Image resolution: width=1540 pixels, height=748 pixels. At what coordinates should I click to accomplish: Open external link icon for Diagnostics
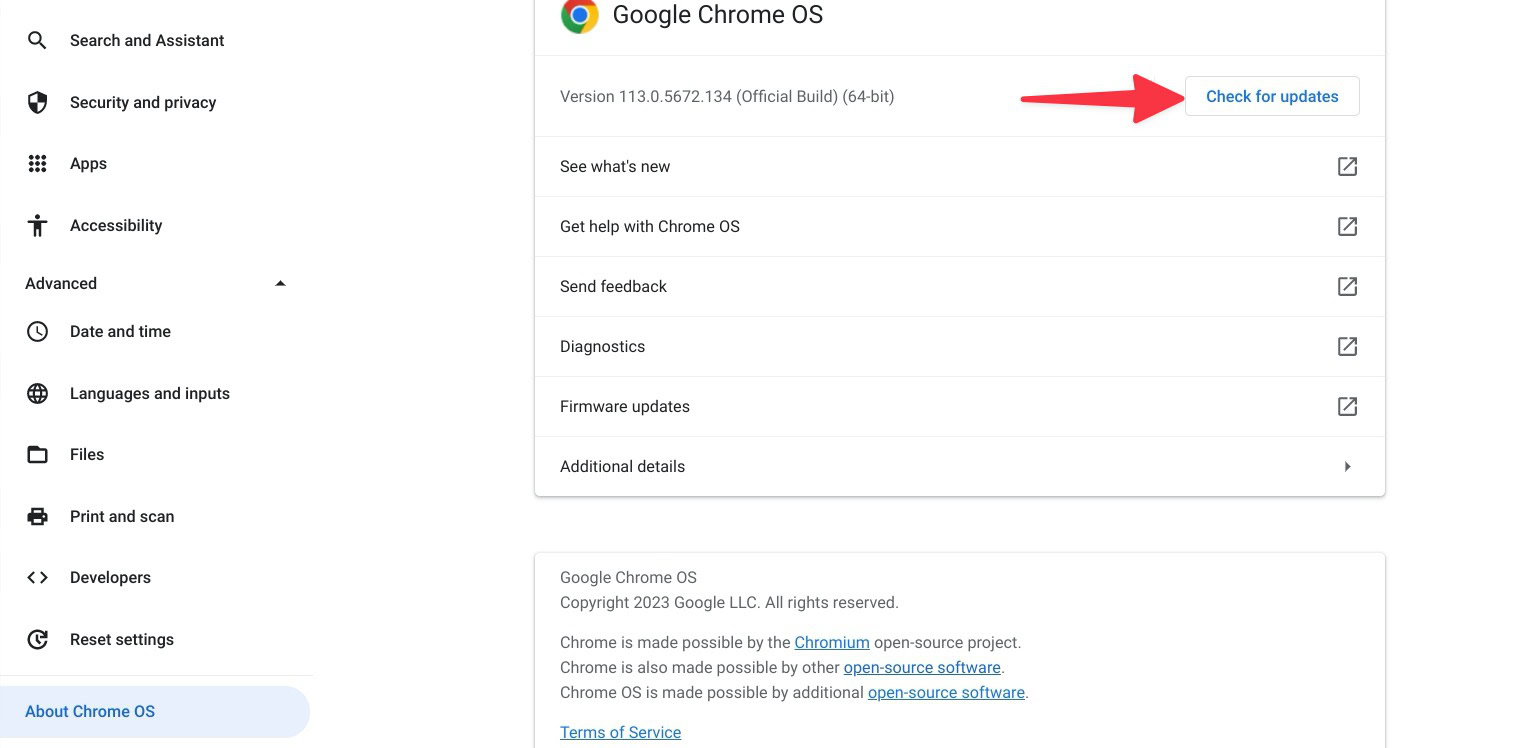pyautogui.click(x=1347, y=347)
